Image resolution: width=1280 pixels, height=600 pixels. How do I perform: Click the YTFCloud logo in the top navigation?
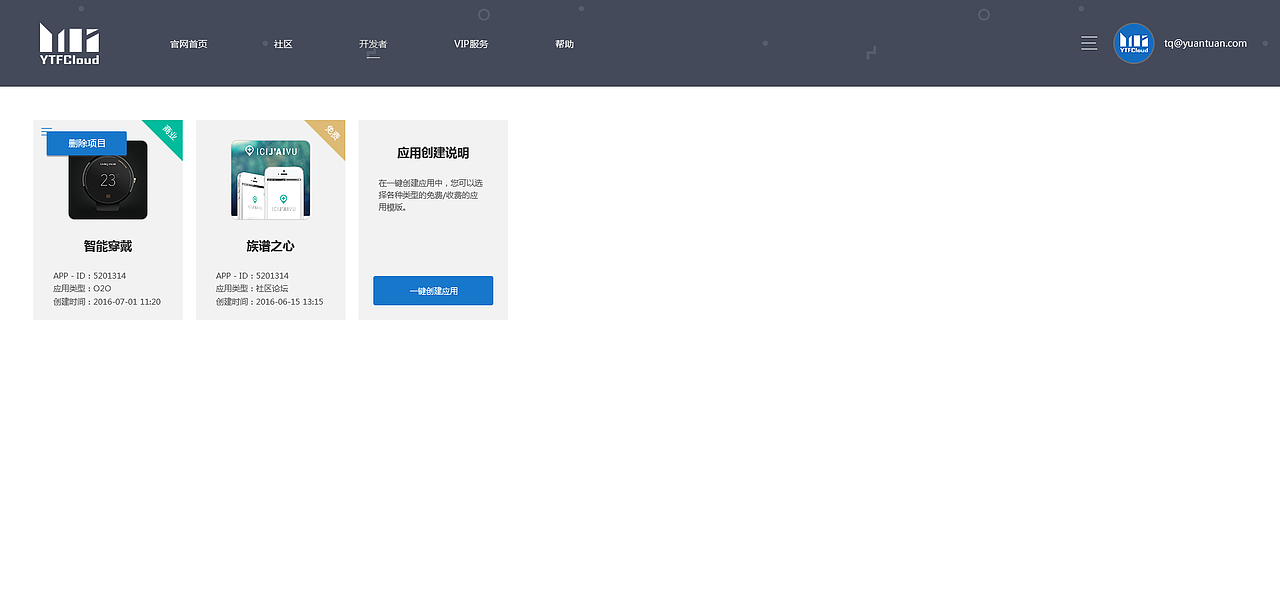pyautogui.click(x=69, y=43)
